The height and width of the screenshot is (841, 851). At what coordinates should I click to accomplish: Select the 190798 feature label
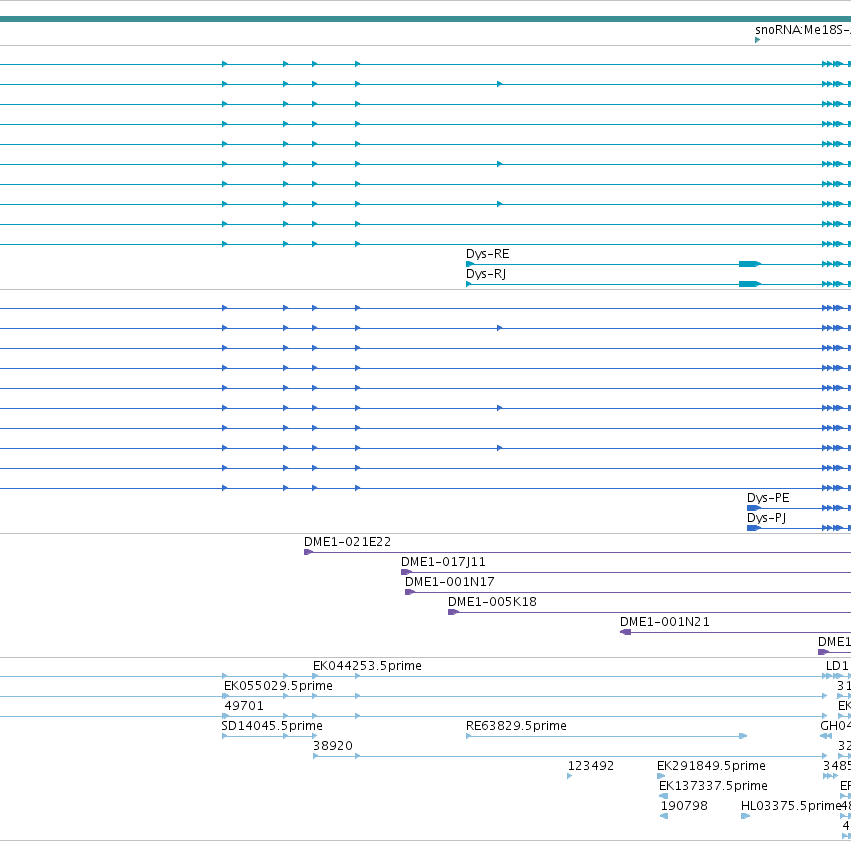click(x=684, y=806)
